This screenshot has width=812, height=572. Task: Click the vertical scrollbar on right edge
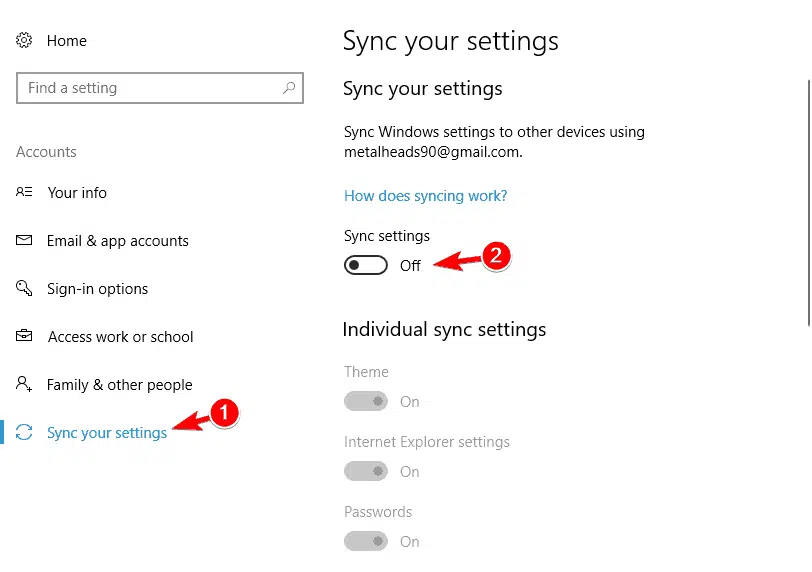[x=809, y=203]
